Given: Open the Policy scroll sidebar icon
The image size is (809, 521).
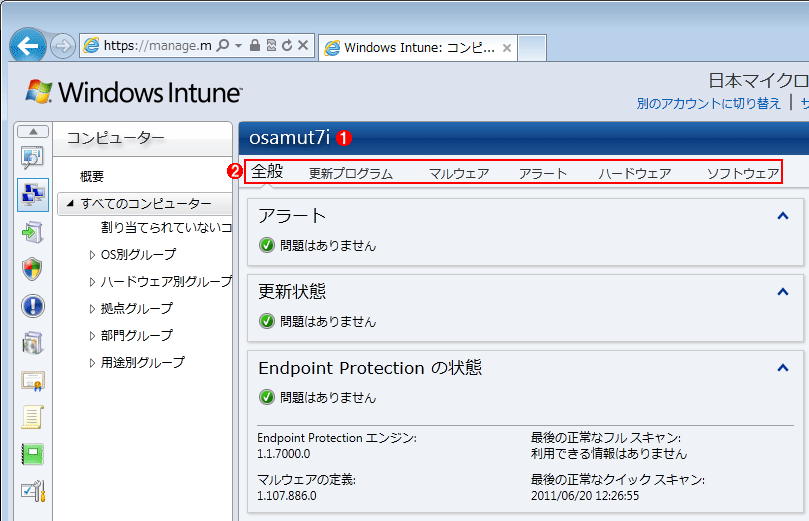Looking at the screenshot, I should point(33,417).
